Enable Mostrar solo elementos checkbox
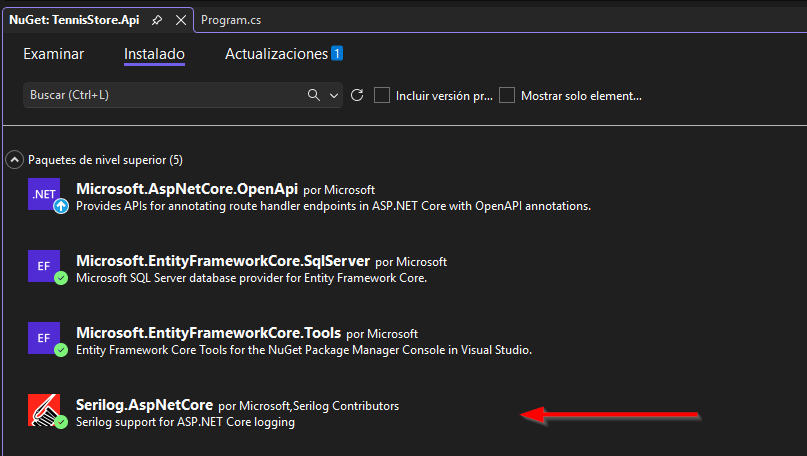Screen dimensions: 807x456 (507, 95)
